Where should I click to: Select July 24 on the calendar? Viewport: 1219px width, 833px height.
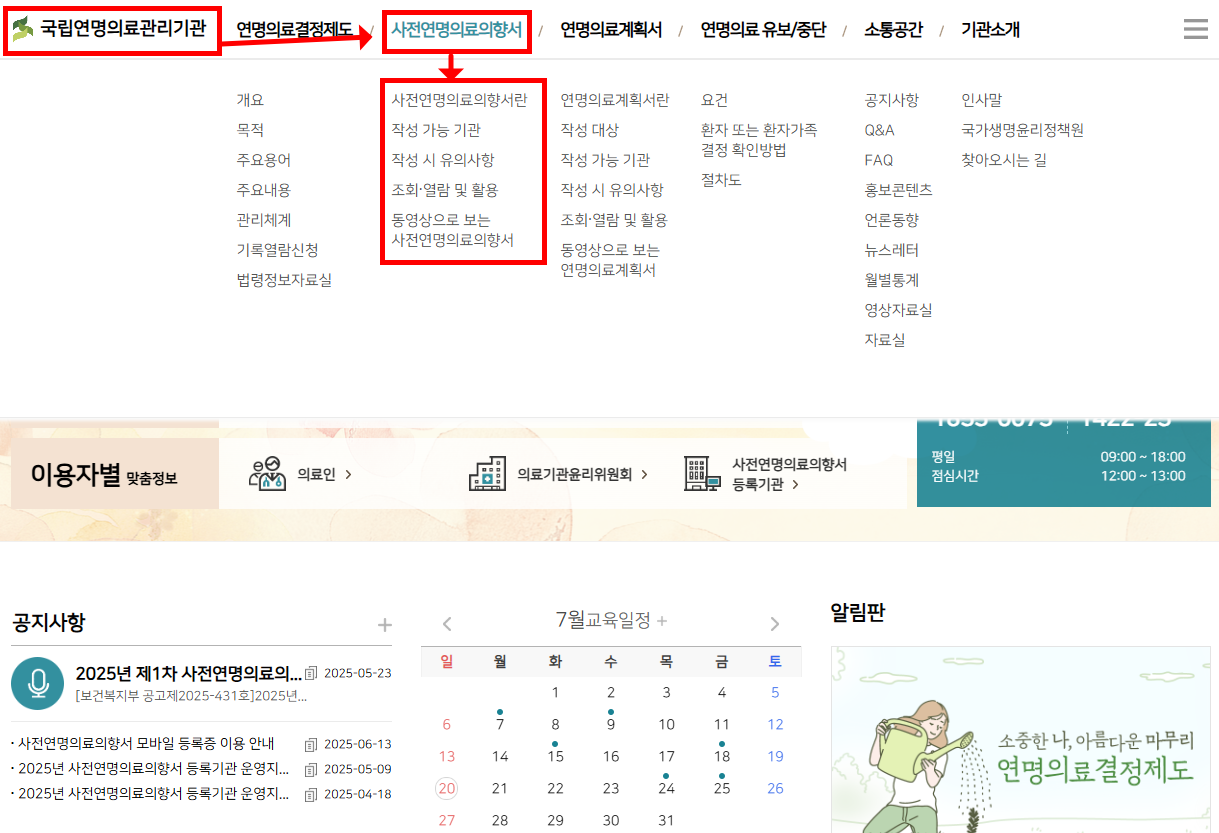(x=666, y=788)
